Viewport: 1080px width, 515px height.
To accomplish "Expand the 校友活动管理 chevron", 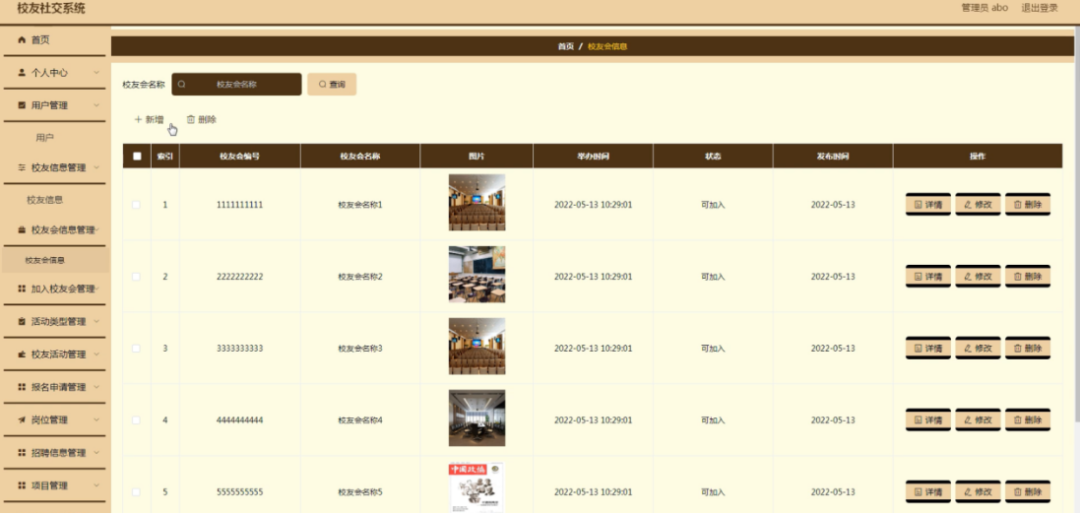I will click(x=96, y=355).
